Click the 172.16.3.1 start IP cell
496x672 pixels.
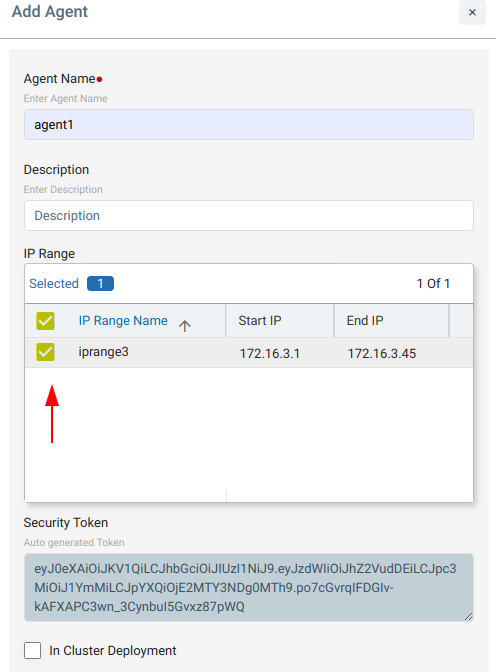coord(270,354)
